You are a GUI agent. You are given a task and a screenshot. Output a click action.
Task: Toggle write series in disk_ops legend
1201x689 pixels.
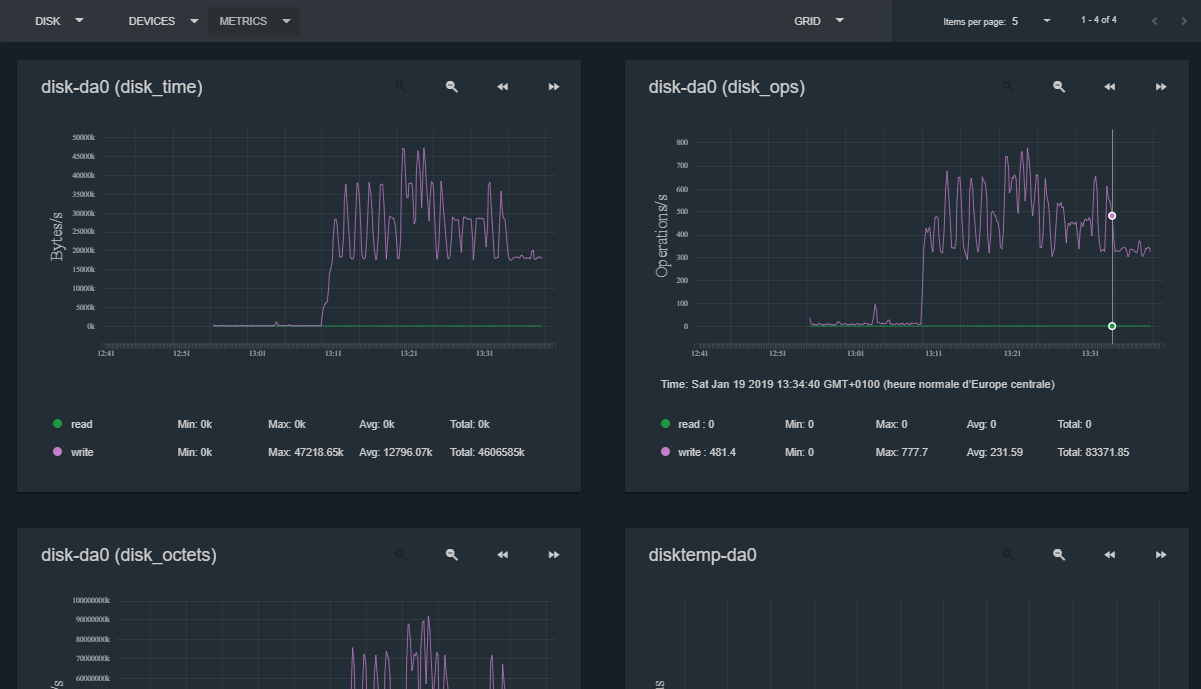point(696,452)
